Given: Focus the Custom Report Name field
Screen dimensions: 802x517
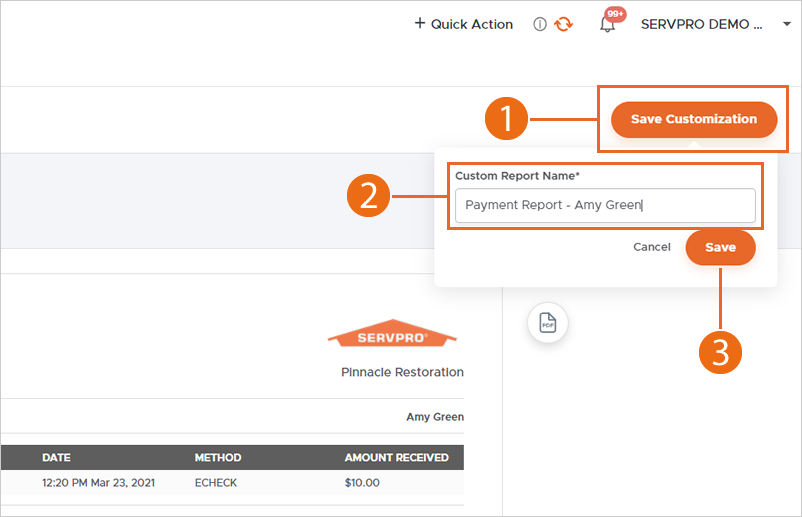Looking at the screenshot, I should coord(604,206).
